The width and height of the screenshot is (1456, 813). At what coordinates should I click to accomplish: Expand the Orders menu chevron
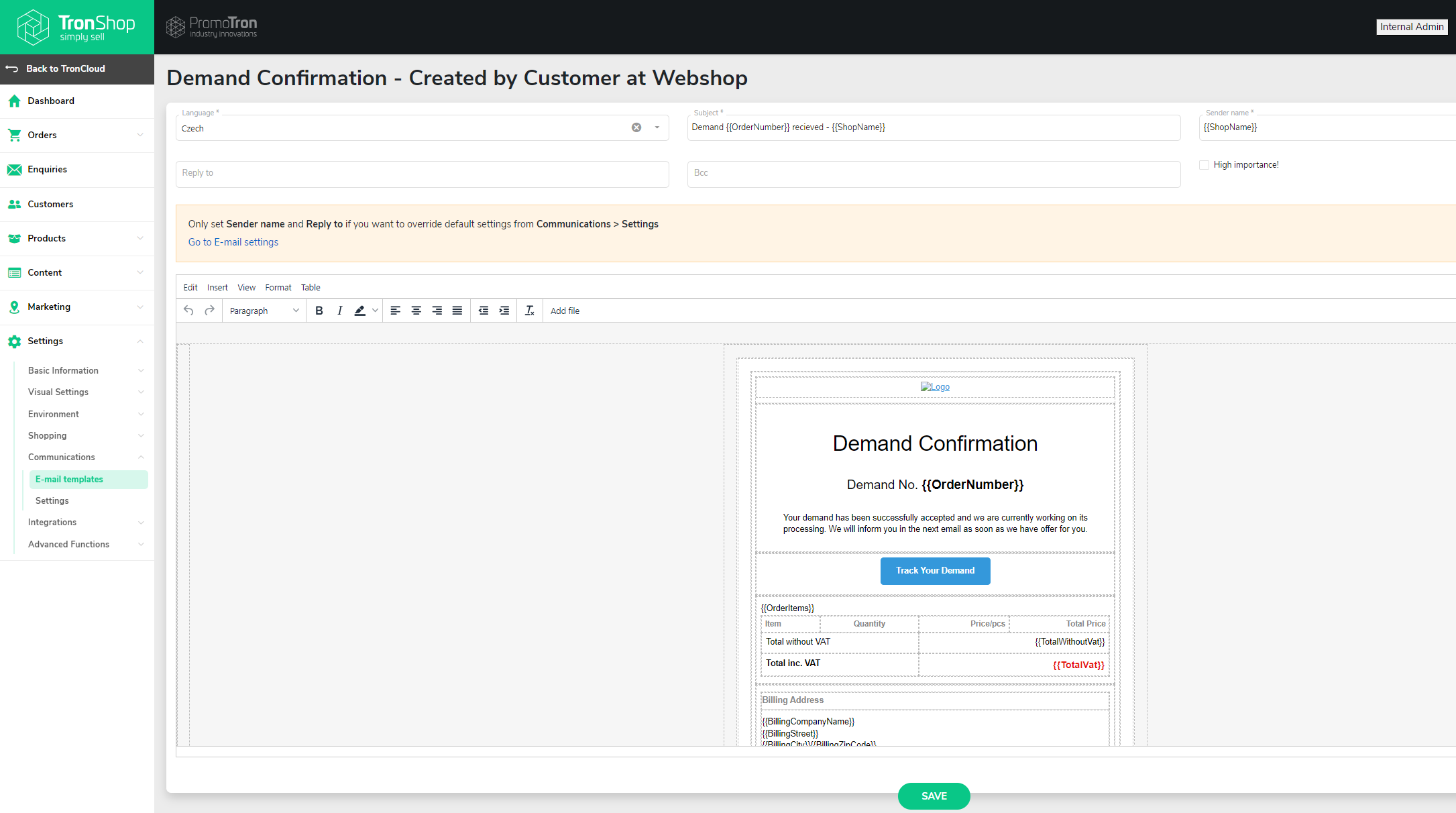click(140, 135)
